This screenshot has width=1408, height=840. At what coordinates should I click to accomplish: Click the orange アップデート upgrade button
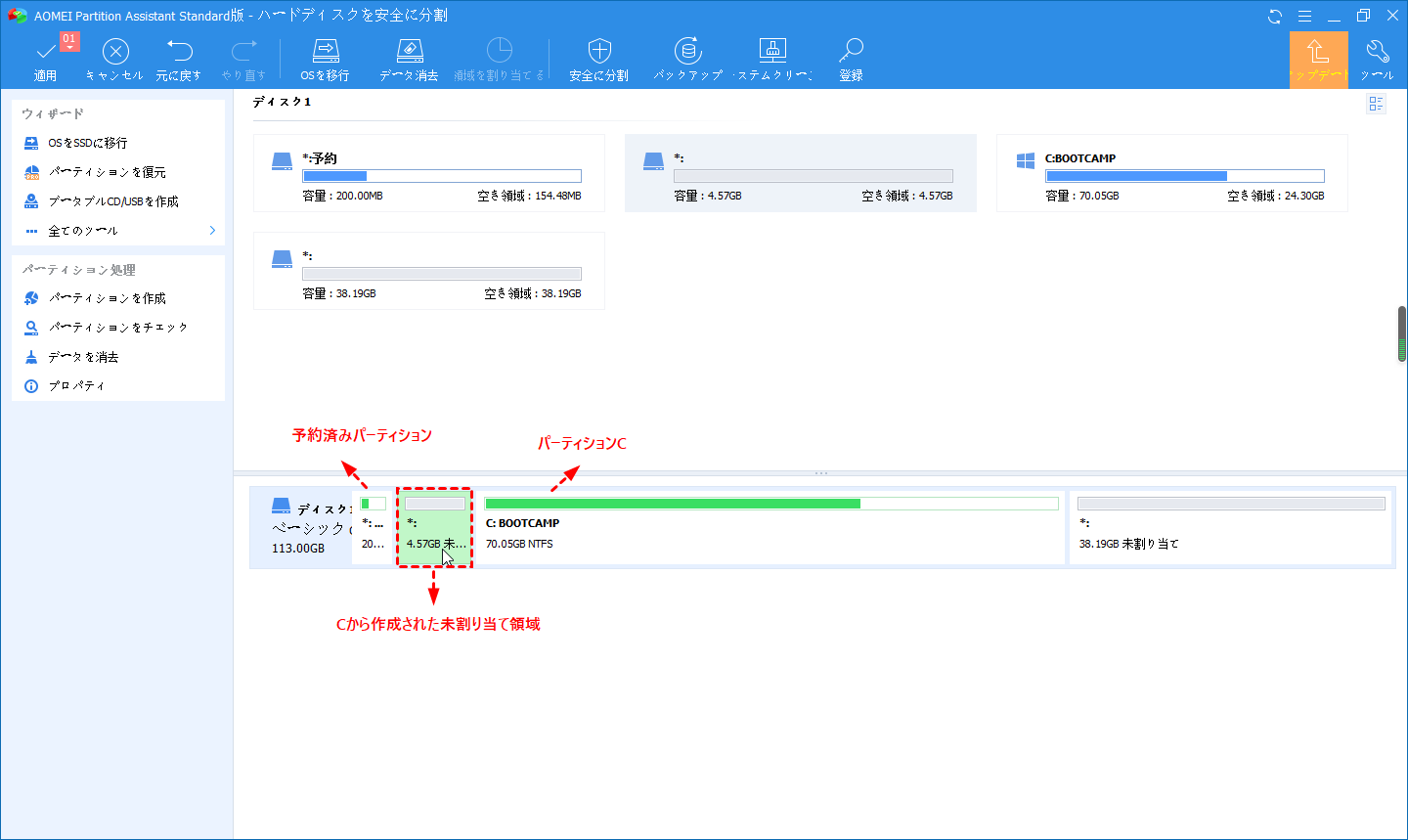(1318, 60)
